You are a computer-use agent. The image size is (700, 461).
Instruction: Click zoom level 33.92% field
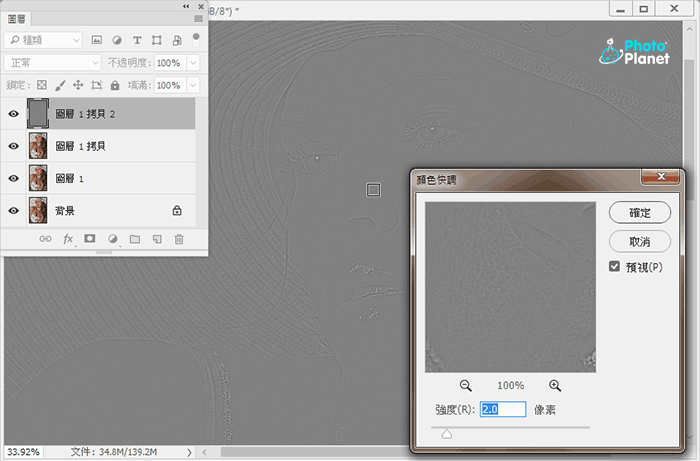(24, 452)
